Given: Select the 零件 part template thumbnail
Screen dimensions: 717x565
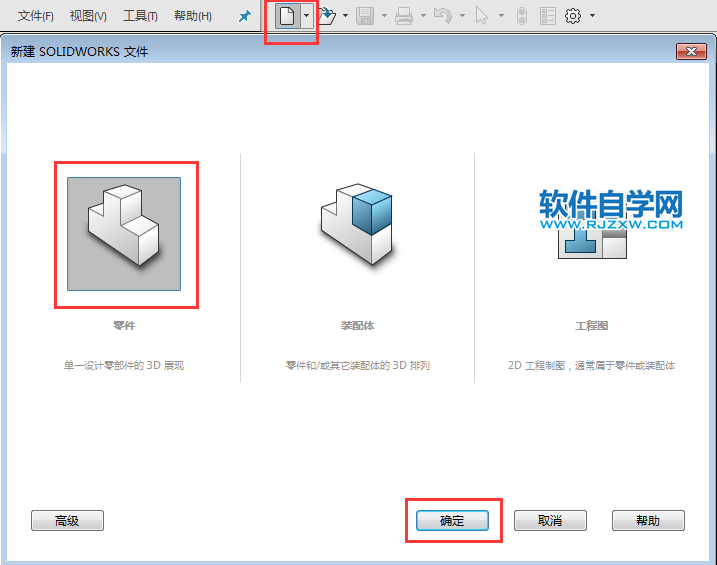Looking at the screenshot, I should coord(124,234).
